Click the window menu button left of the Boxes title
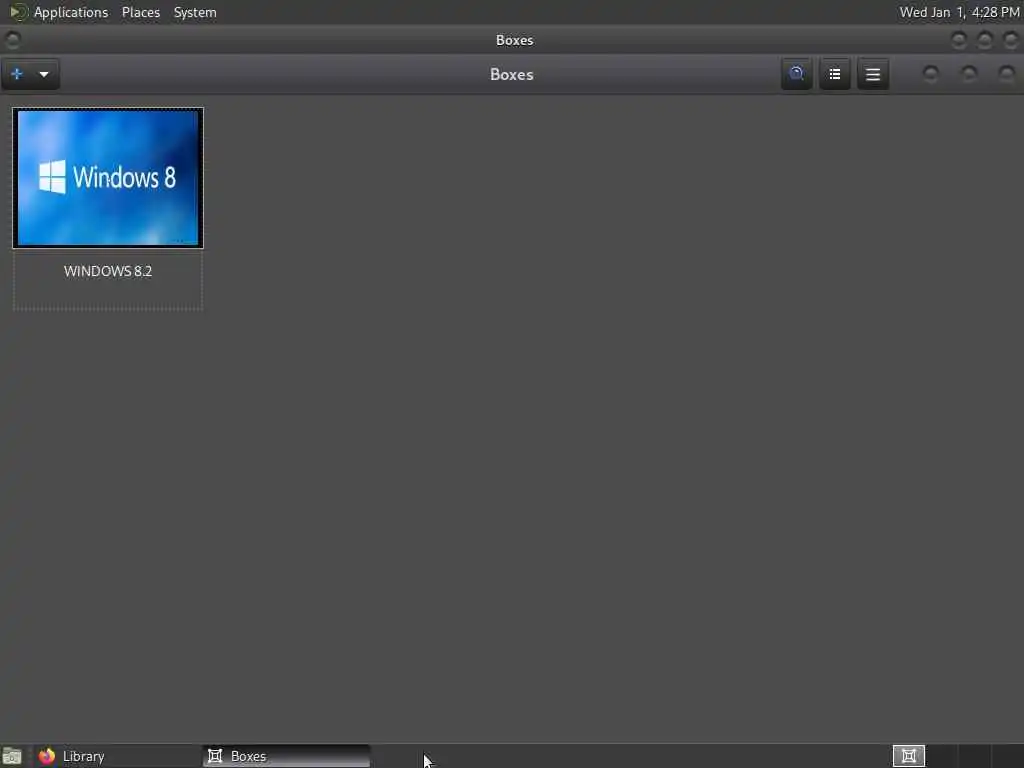This screenshot has width=1024, height=768. (12, 40)
